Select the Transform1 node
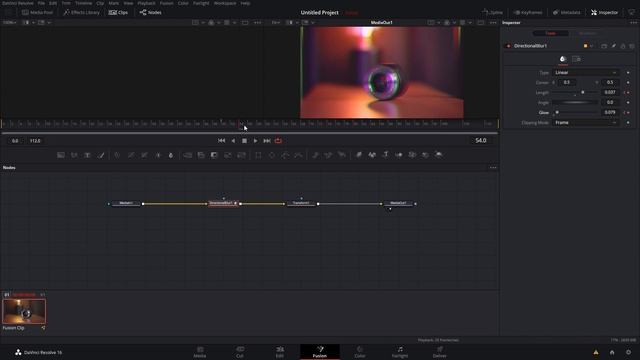 click(301, 203)
